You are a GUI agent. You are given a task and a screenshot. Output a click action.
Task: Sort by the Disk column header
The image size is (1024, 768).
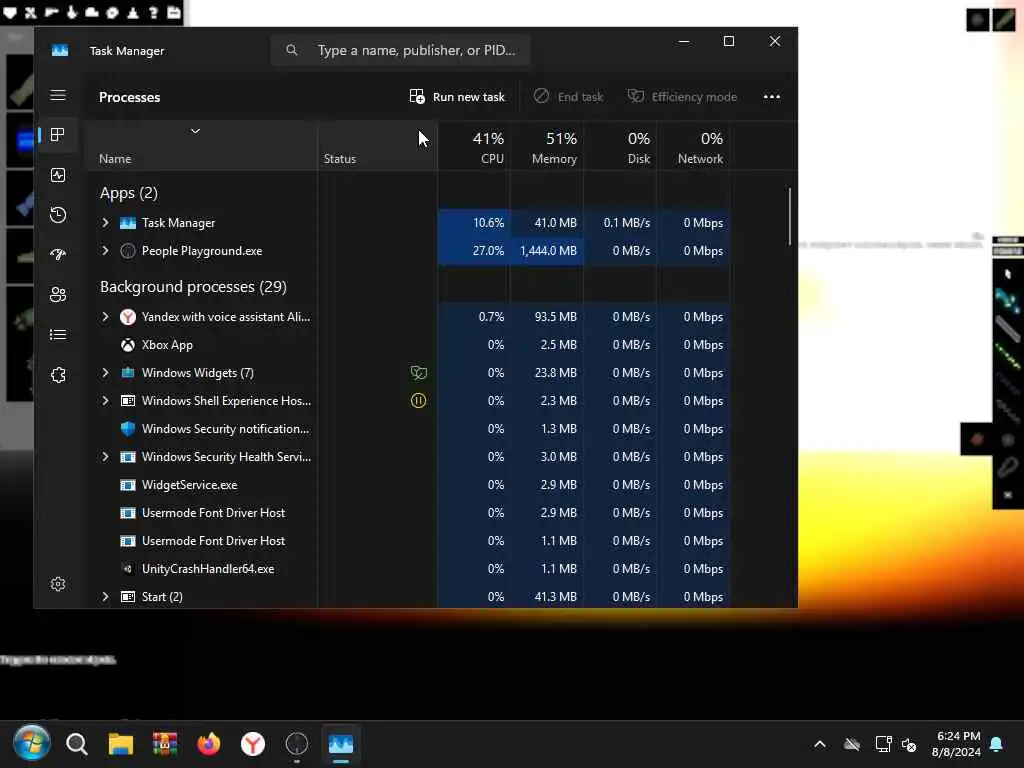point(620,148)
